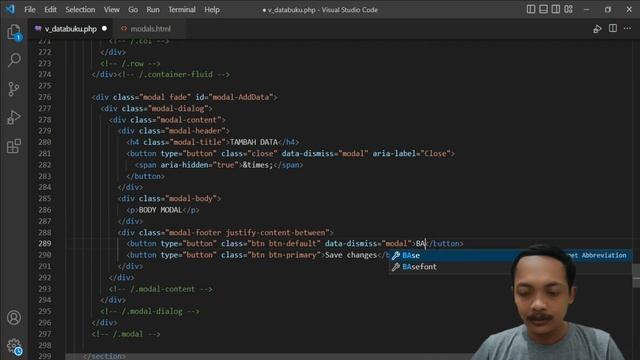Viewport: 640px width, 360px height.
Task: Open the Search view in activity bar
Action: click(14, 60)
